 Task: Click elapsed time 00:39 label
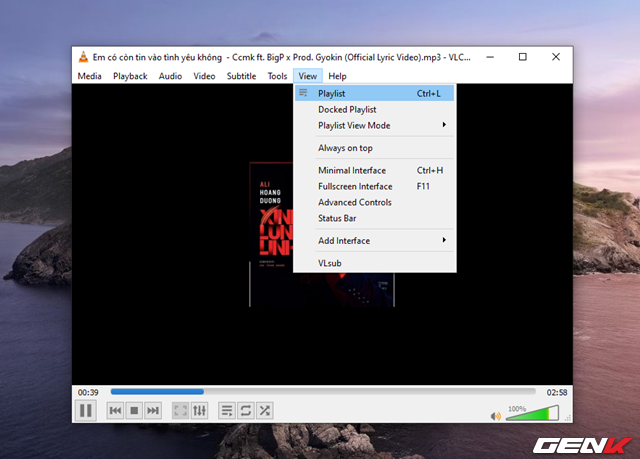88,392
